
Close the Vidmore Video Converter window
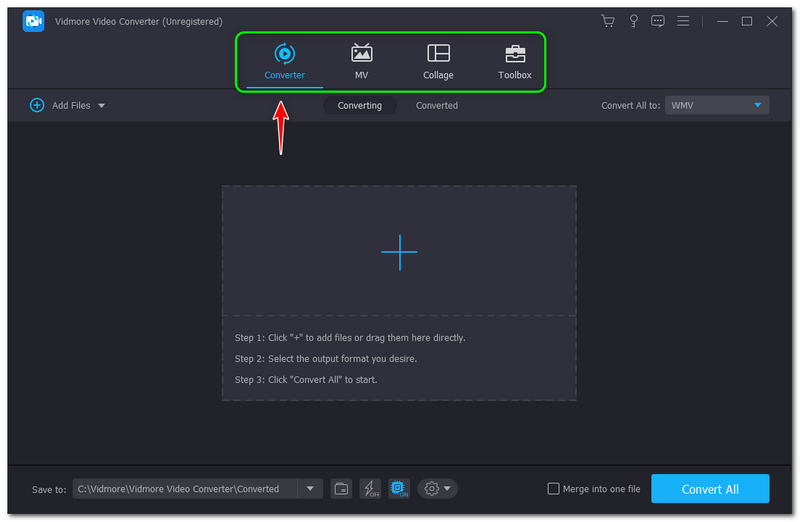pyautogui.click(x=771, y=21)
